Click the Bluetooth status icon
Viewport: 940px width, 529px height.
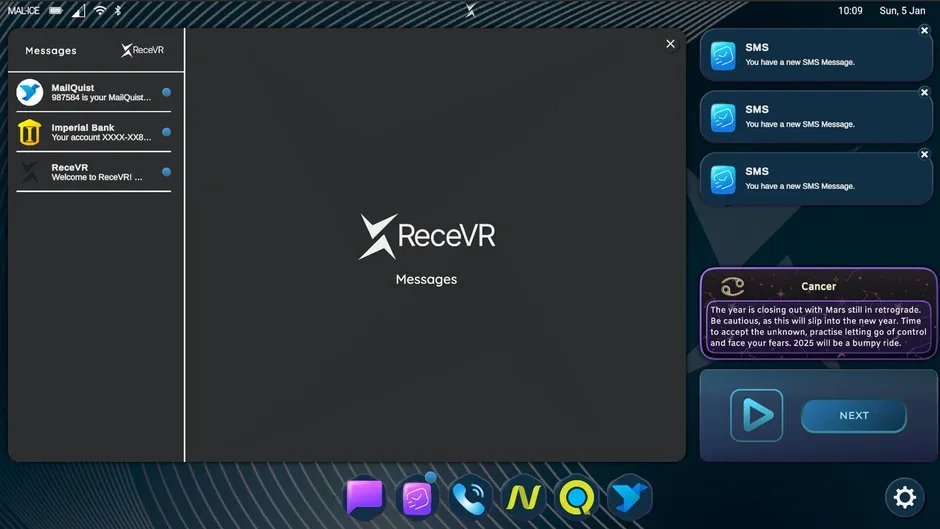[118, 11]
